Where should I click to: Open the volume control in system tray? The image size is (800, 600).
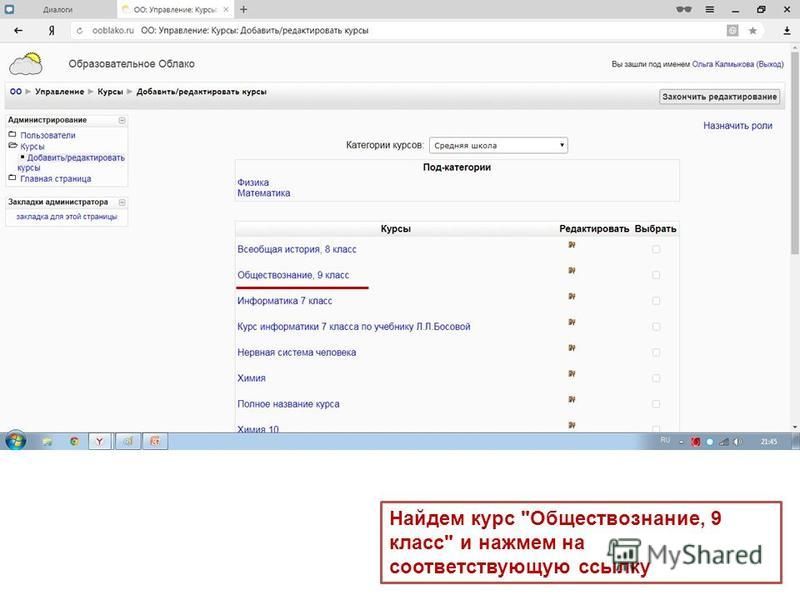(737, 441)
